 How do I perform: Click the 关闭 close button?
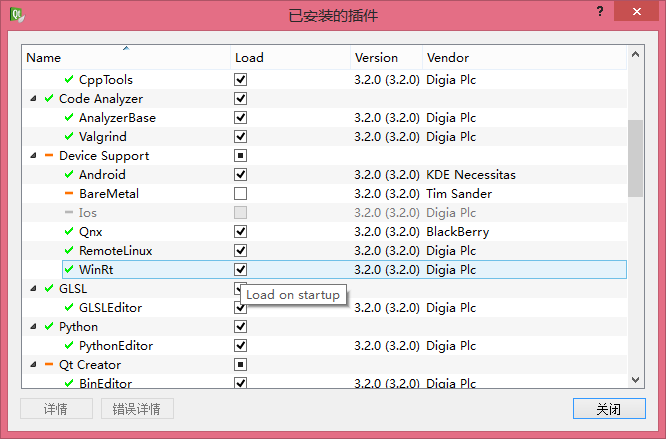tap(609, 408)
